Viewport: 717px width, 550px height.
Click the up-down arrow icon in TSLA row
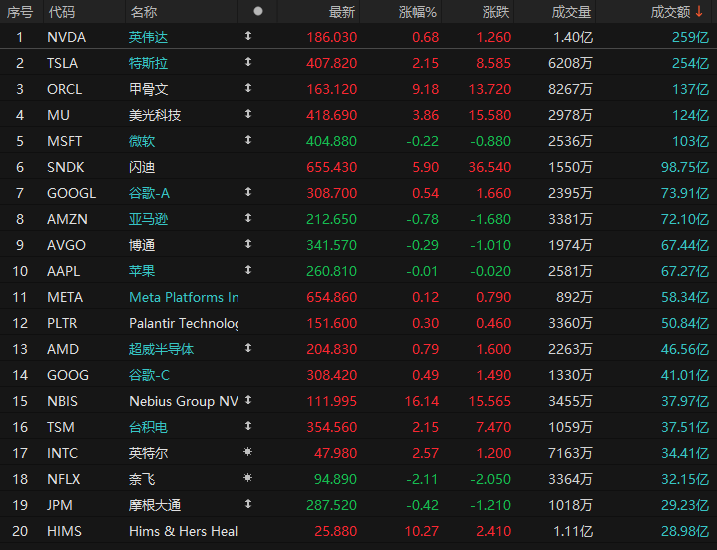pos(248,62)
